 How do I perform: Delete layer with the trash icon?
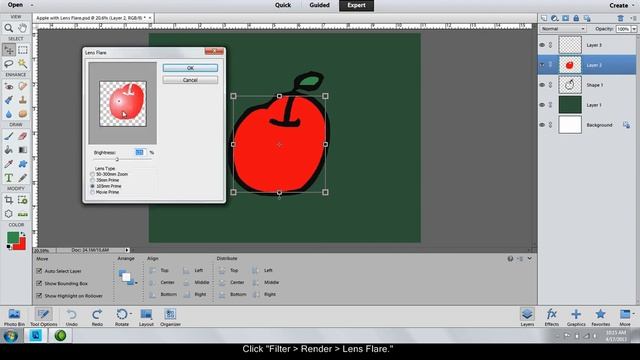[620, 18]
